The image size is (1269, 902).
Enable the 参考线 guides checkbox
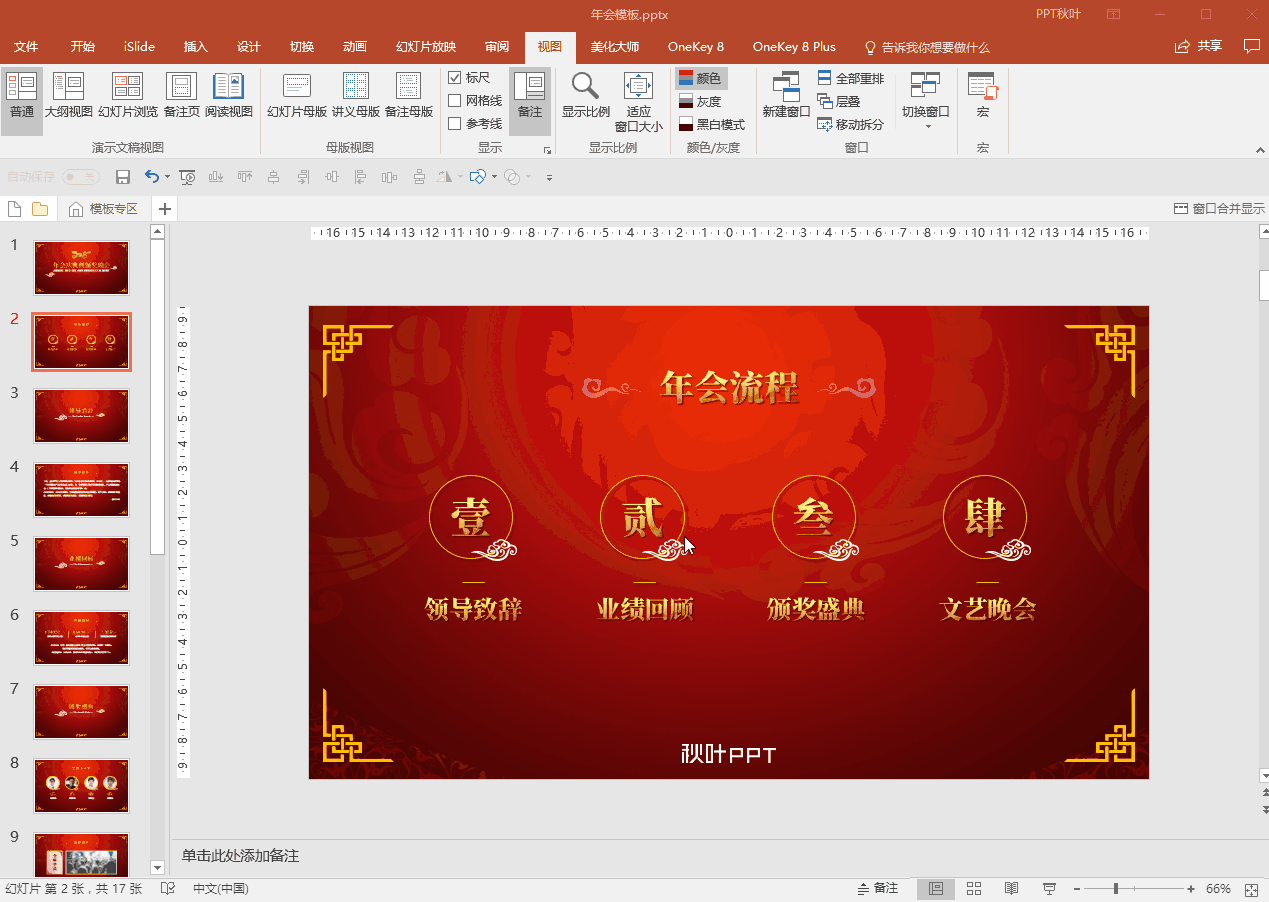click(x=455, y=124)
